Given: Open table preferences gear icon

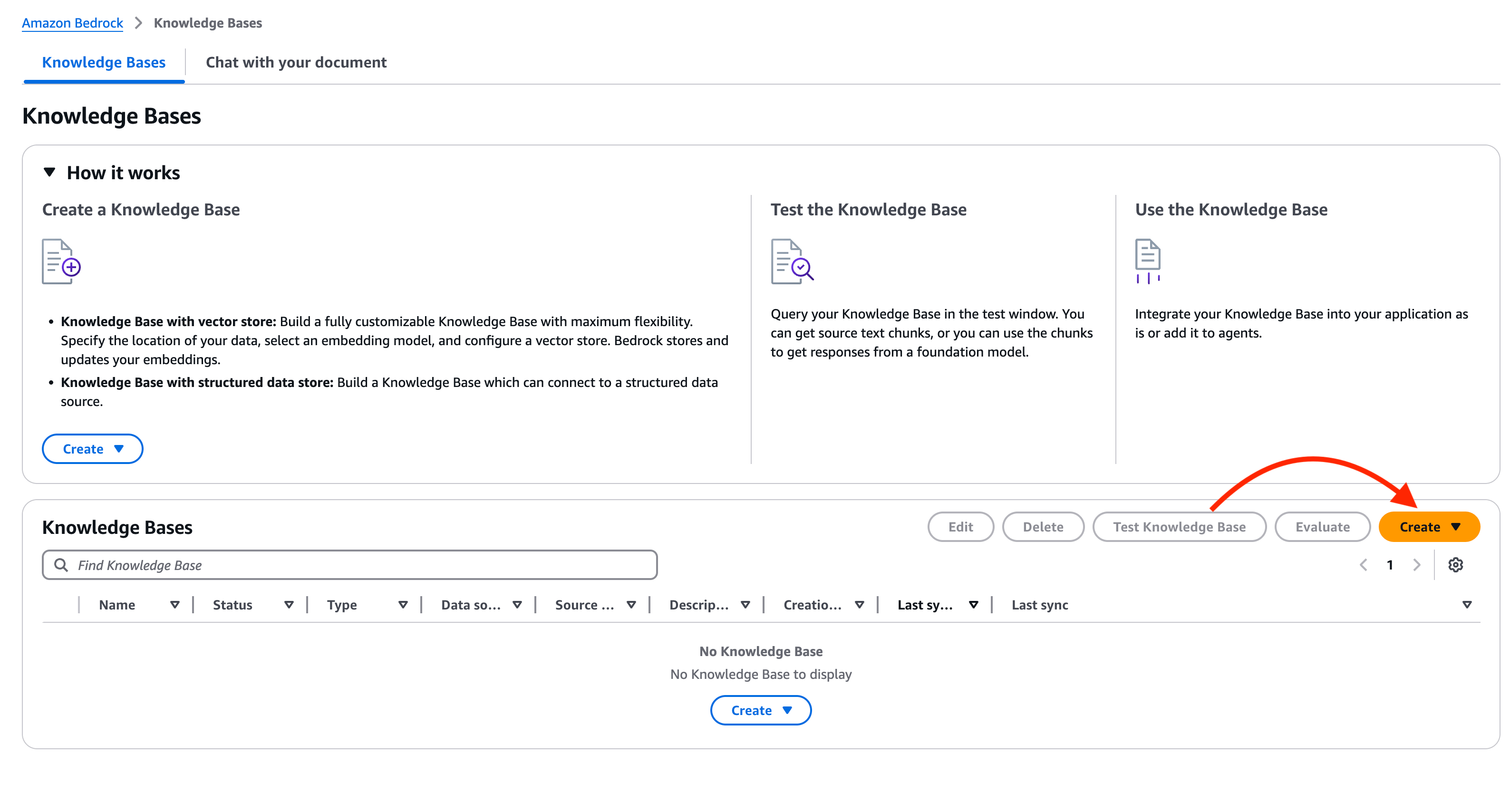Looking at the screenshot, I should click(x=1455, y=565).
